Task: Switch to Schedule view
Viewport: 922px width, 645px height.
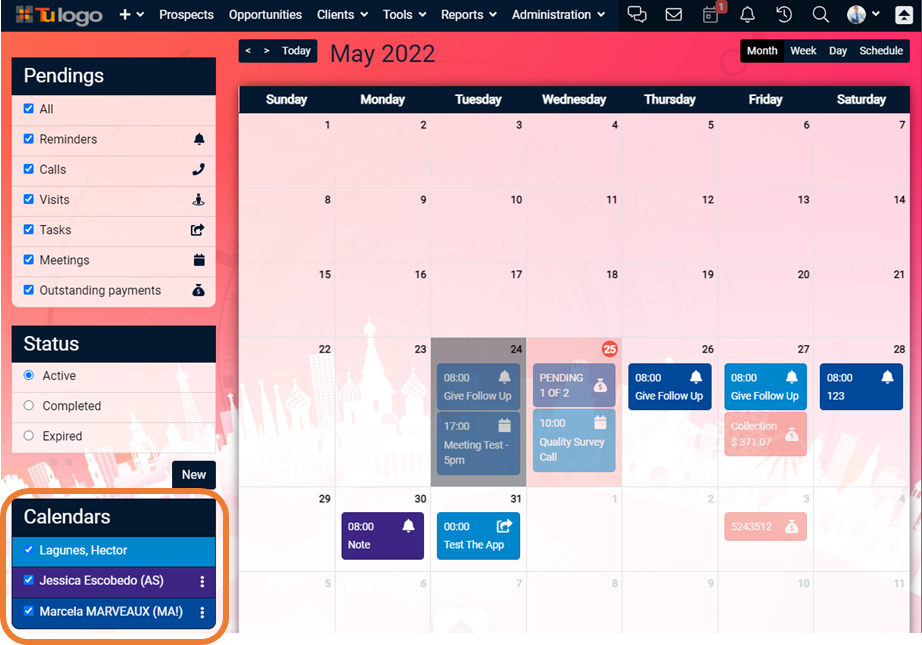Action: (881, 51)
